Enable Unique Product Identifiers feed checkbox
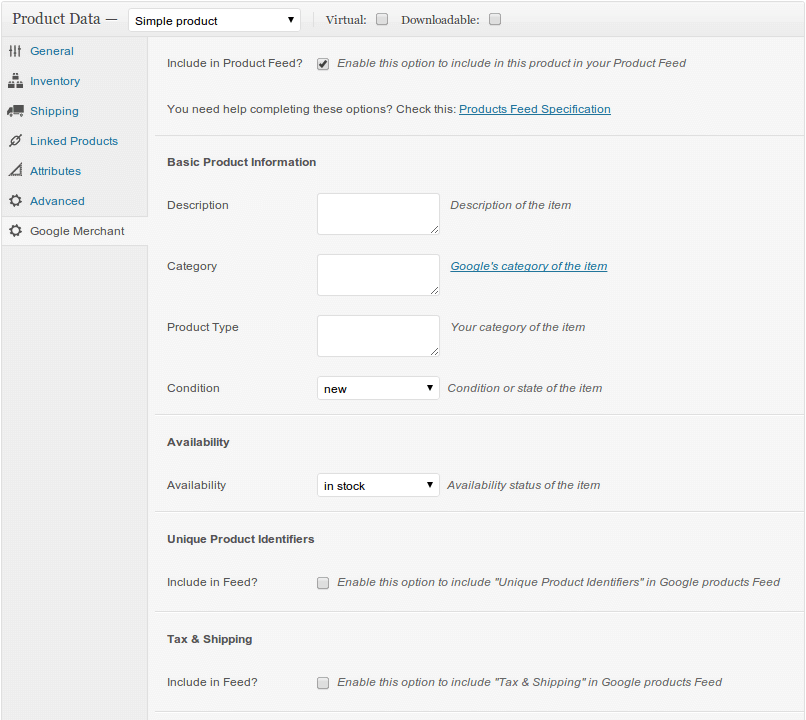Viewport: 806px width, 720px height. click(323, 583)
